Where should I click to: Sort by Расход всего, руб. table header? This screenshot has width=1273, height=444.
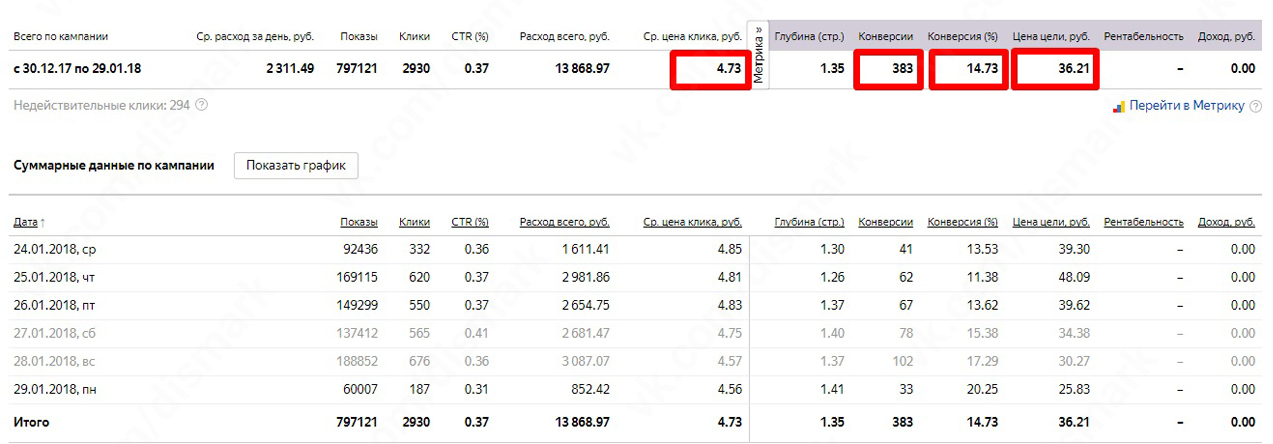click(564, 222)
